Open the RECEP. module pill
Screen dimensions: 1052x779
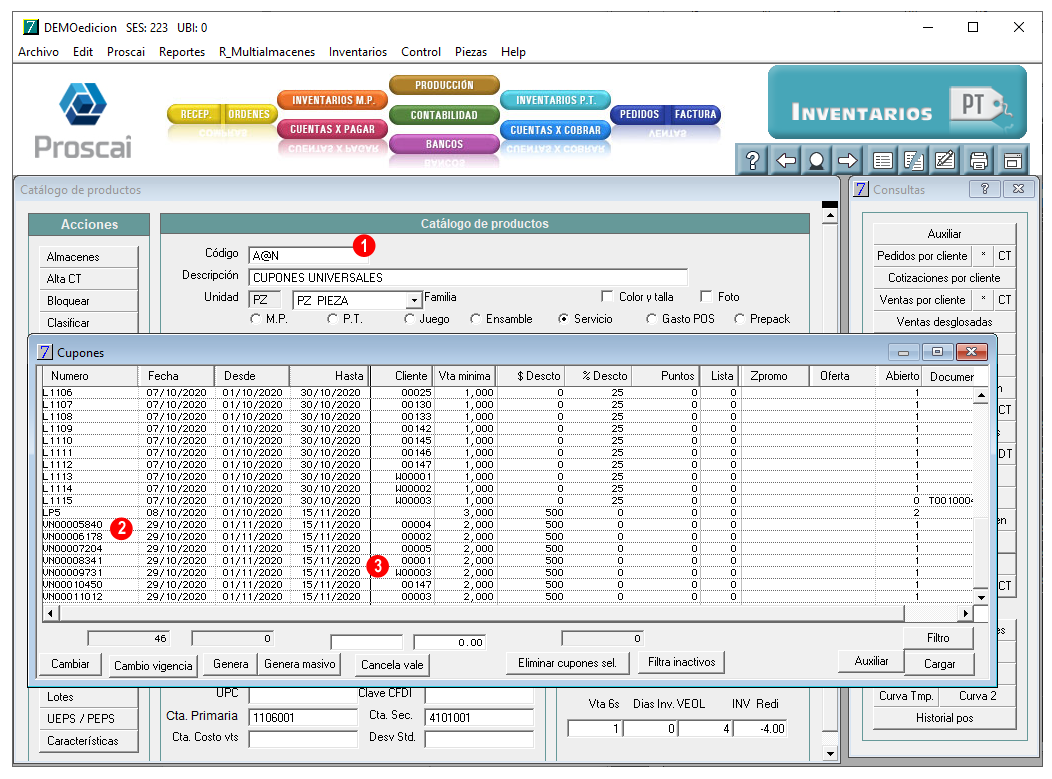click(195, 114)
